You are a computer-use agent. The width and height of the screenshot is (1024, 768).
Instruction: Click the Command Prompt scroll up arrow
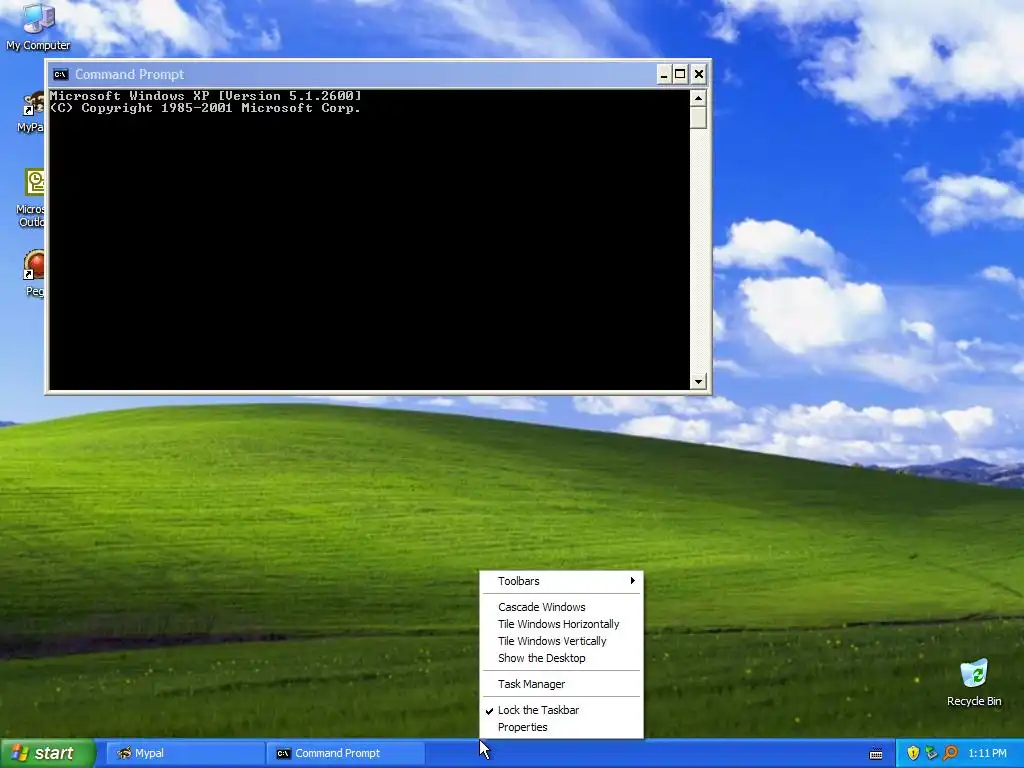698,99
